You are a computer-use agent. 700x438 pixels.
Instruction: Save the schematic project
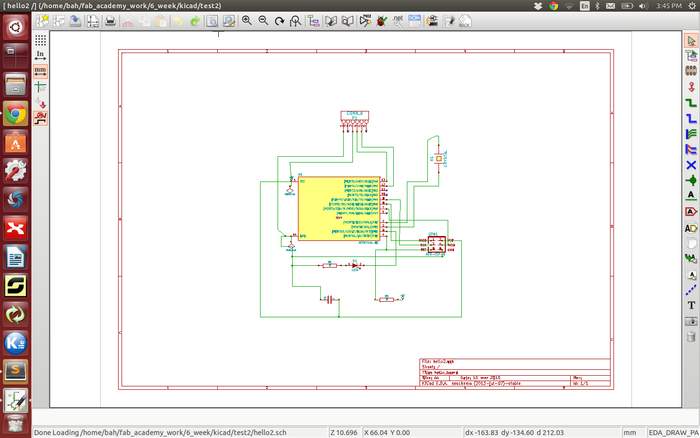pos(75,21)
